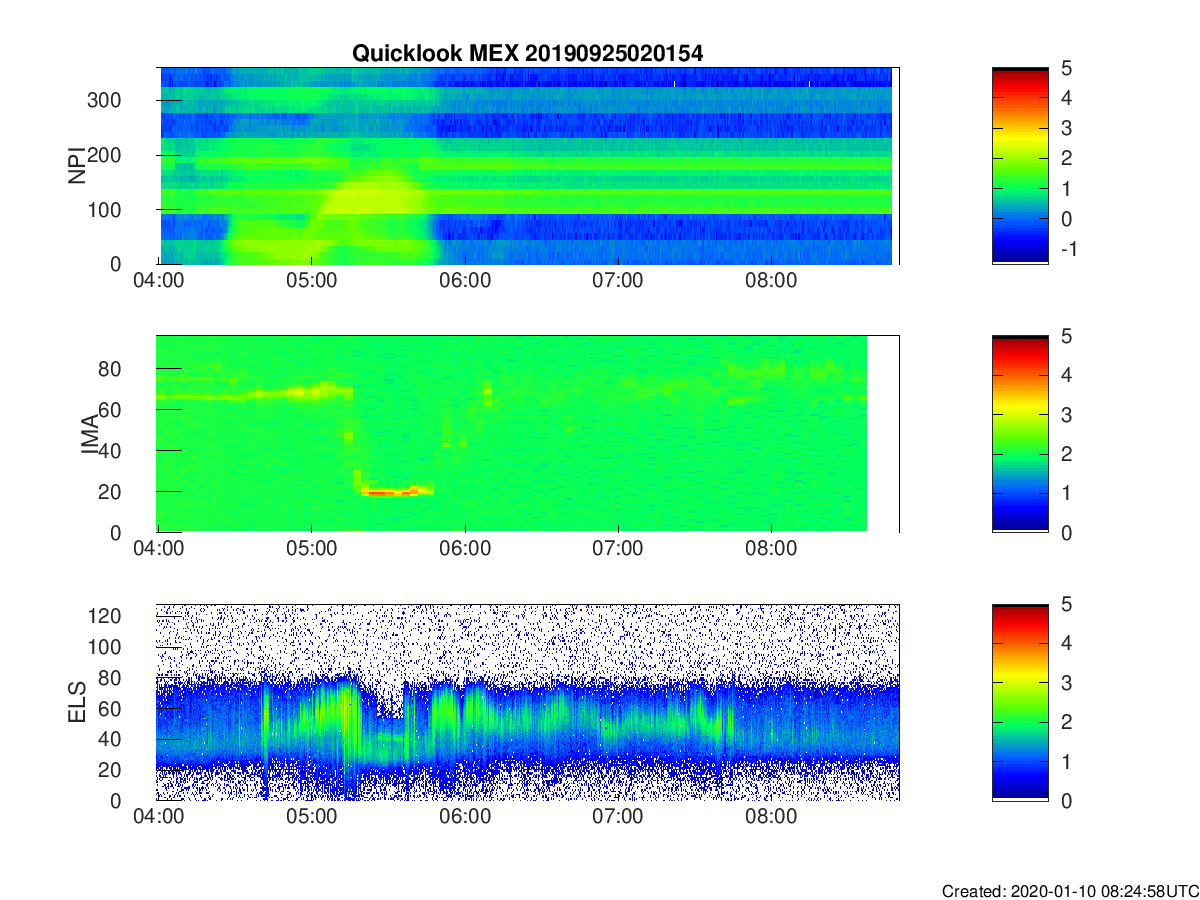Click the "3" label on NPI colorbar

tap(1066, 129)
